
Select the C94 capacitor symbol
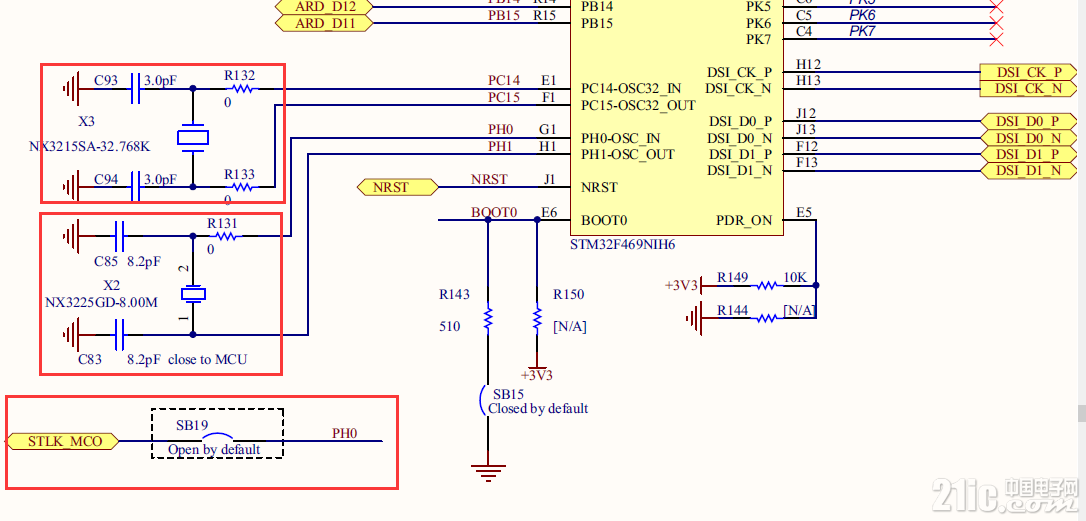coord(135,186)
